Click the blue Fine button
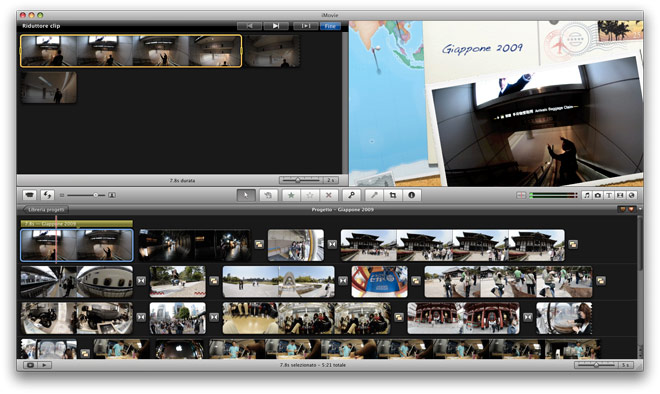 point(330,26)
